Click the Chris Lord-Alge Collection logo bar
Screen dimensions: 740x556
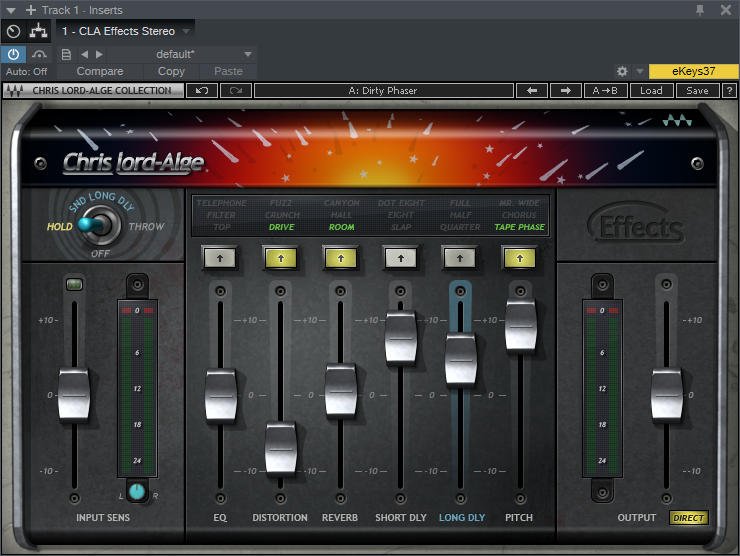[x=93, y=90]
